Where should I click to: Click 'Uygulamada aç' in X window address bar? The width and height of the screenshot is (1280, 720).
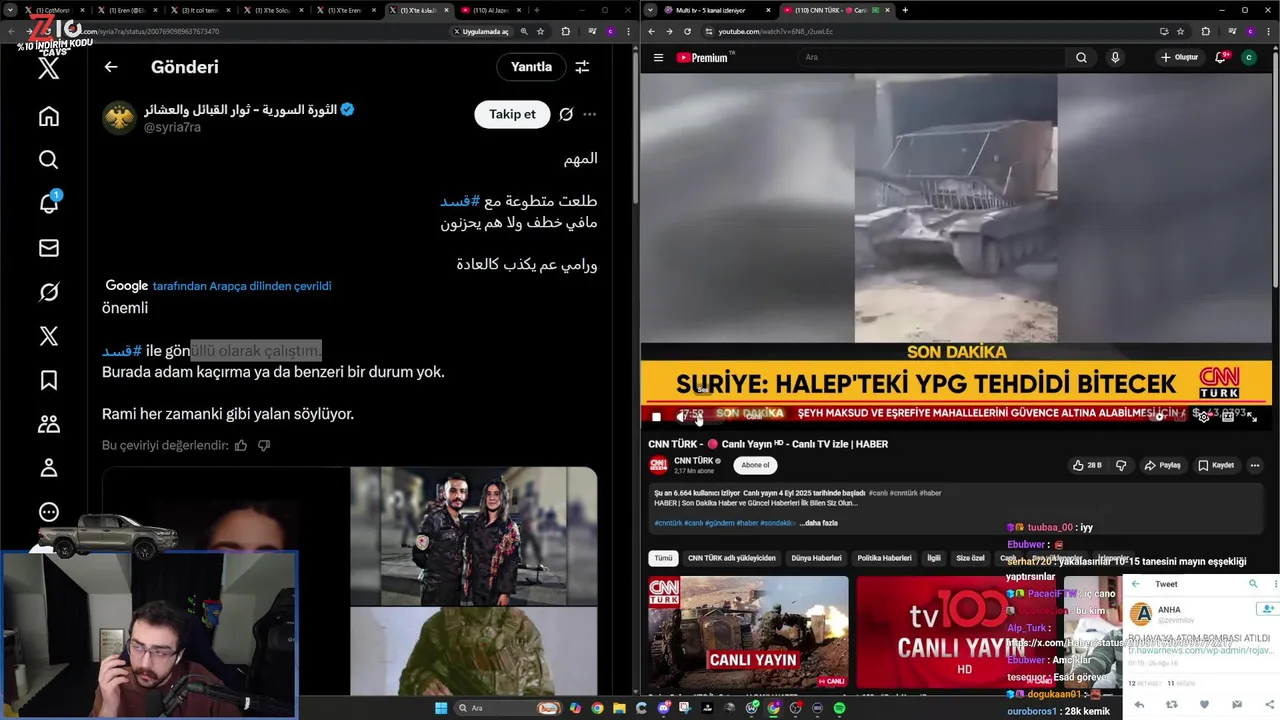click(481, 31)
